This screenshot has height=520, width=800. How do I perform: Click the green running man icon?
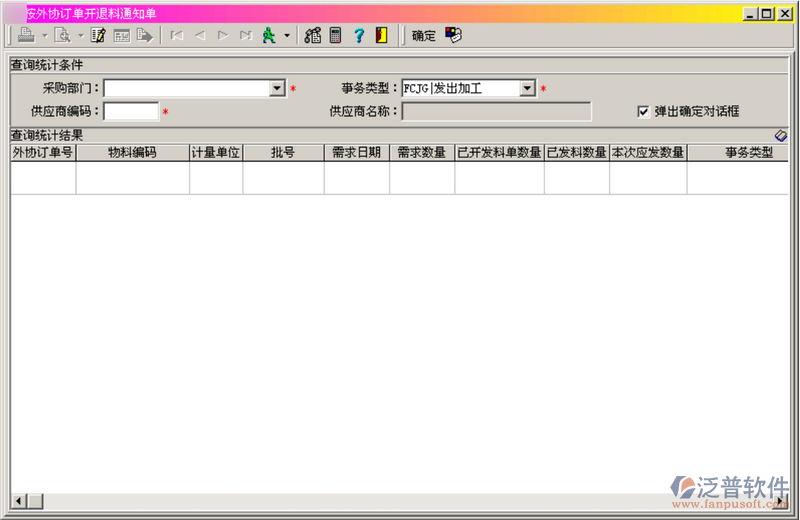pos(269,35)
